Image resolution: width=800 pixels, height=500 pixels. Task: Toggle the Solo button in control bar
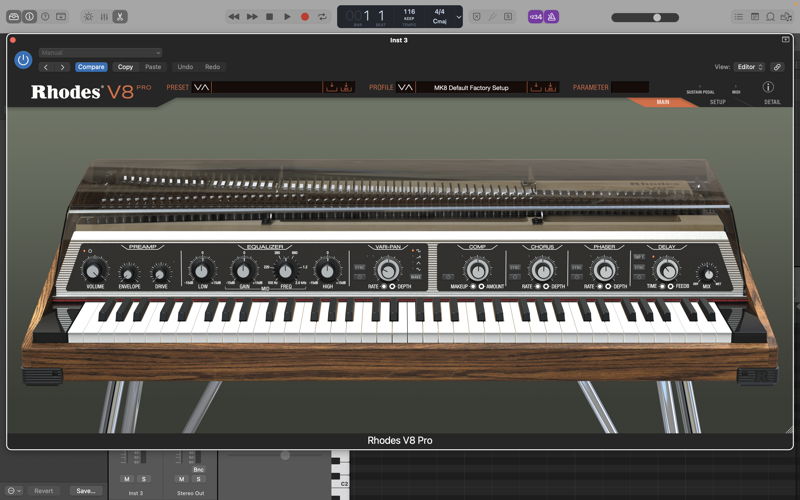(508, 17)
